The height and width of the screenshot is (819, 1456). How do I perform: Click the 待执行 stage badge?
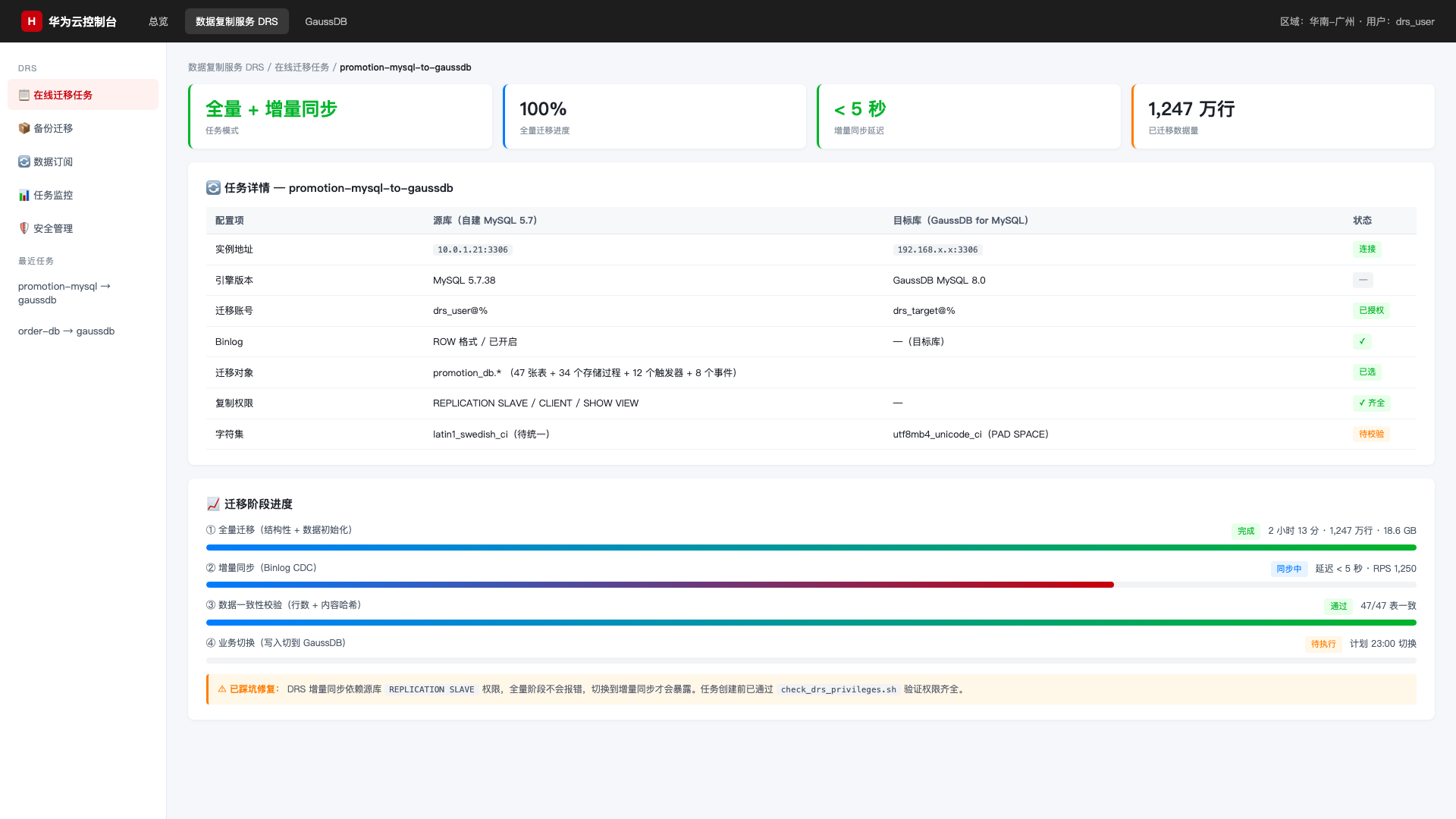pyautogui.click(x=1323, y=644)
